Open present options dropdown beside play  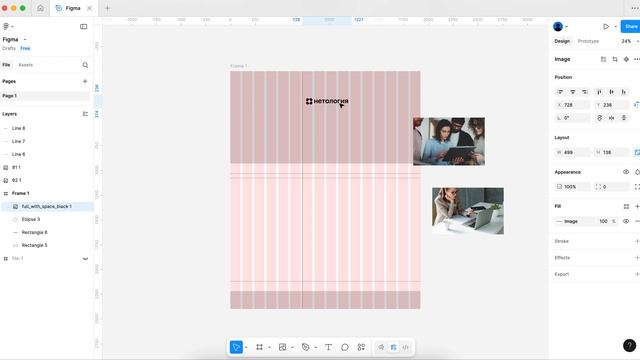click(x=616, y=27)
